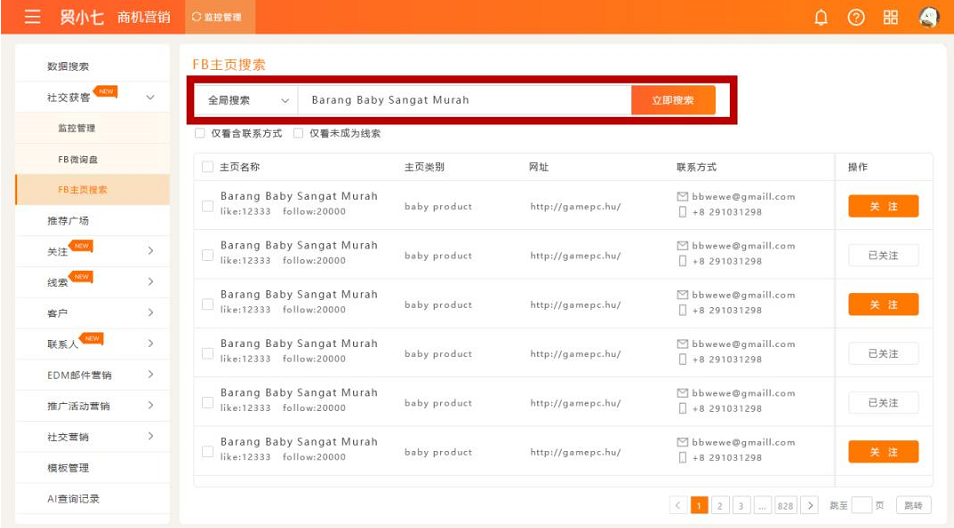Click first row page name Barang Baby Sangat Murah
Image resolution: width=954 pixels, height=528 pixels.
point(299,196)
